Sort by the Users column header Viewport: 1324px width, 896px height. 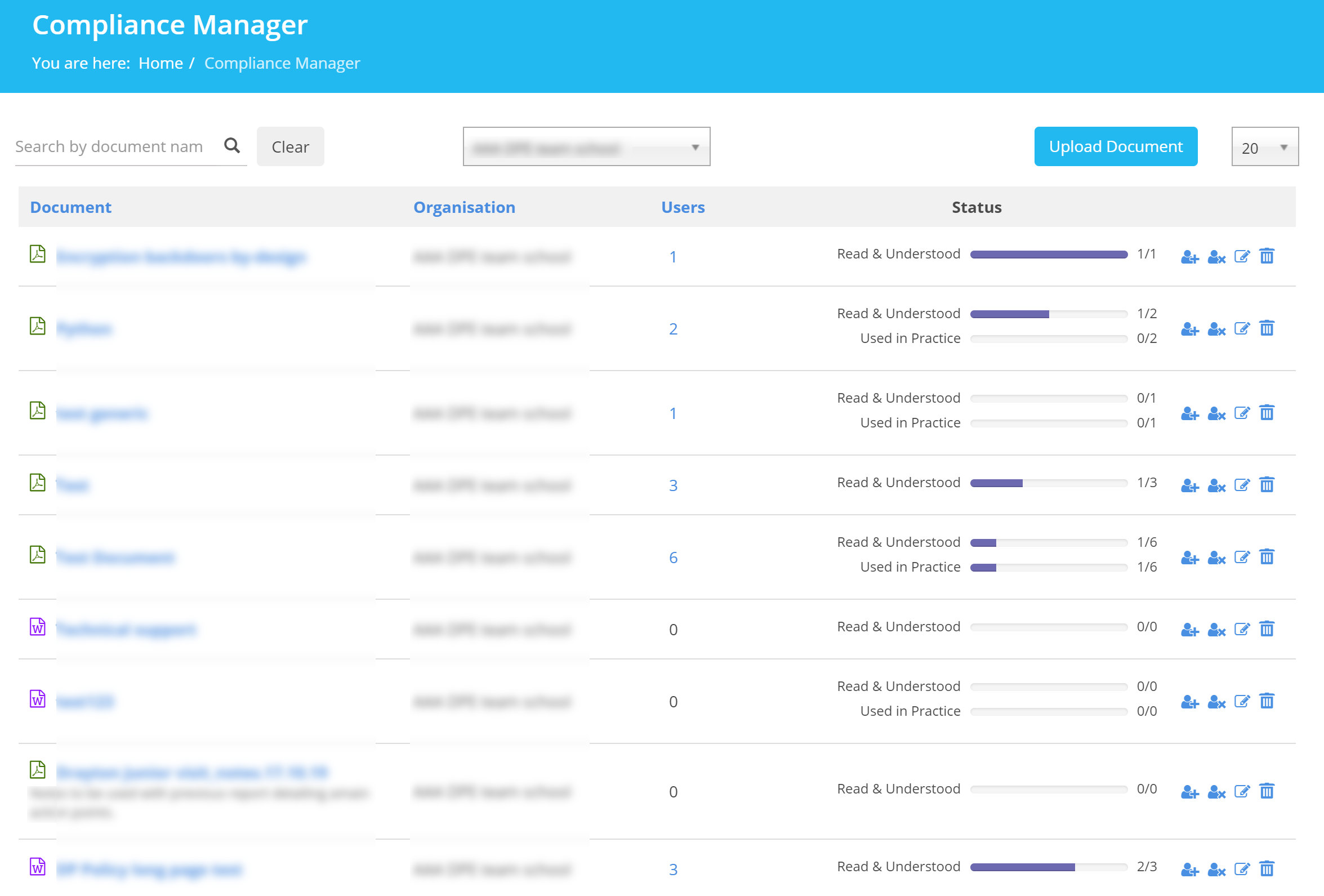683,207
